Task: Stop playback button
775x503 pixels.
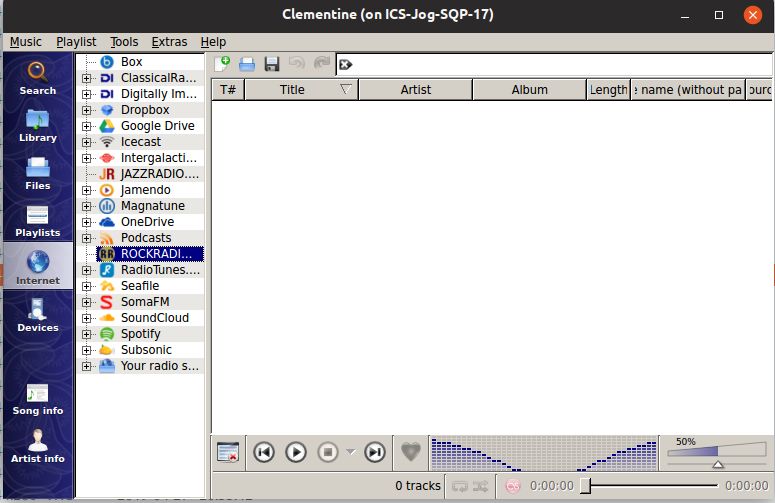Action: 328,452
